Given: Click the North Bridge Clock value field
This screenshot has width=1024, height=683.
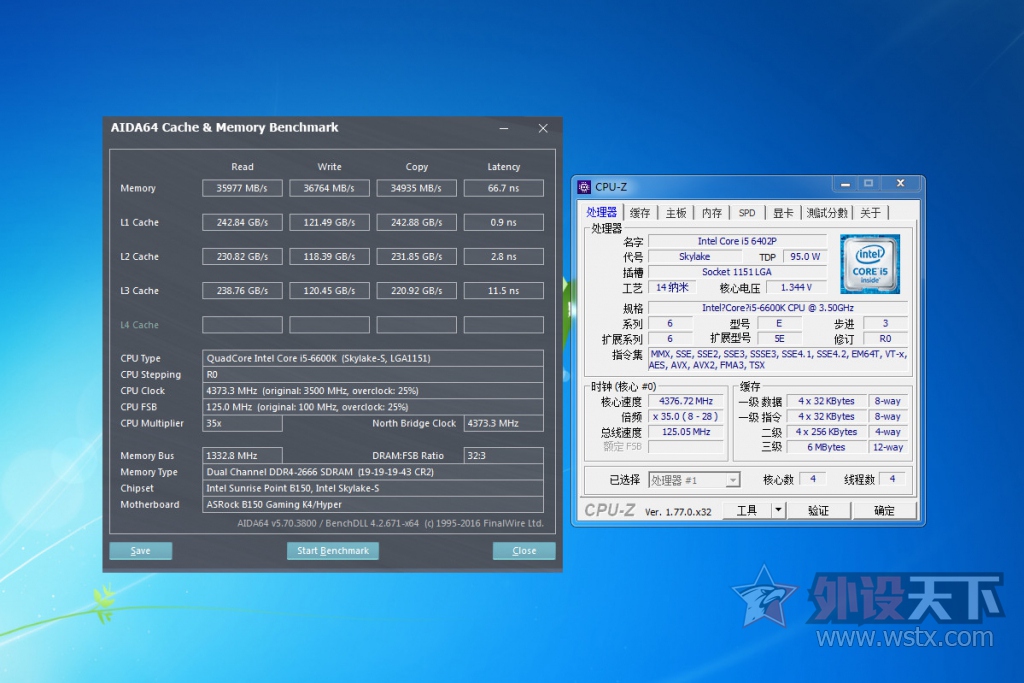Looking at the screenshot, I should (504, 423).
